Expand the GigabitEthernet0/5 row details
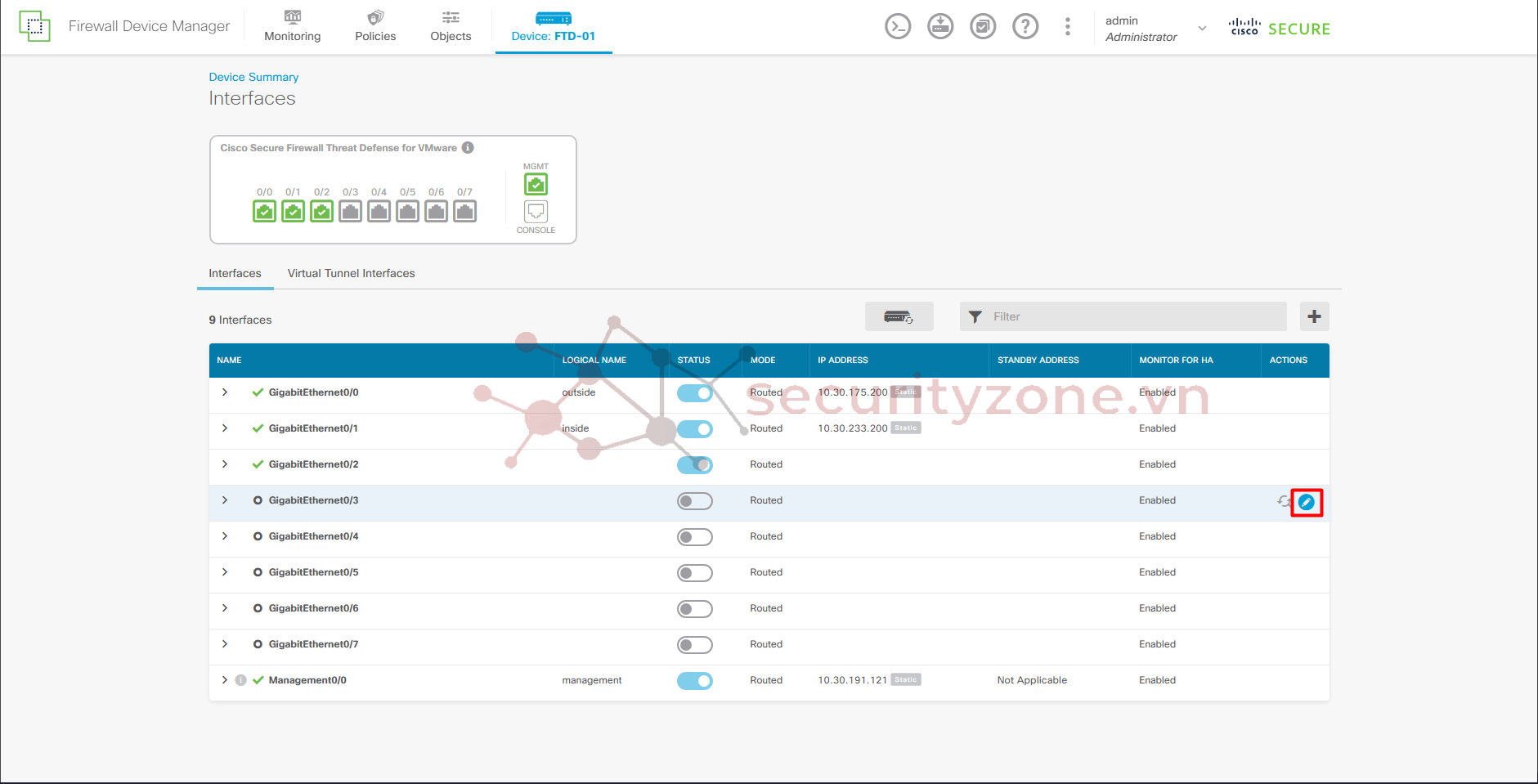 [x=225, y=572]
